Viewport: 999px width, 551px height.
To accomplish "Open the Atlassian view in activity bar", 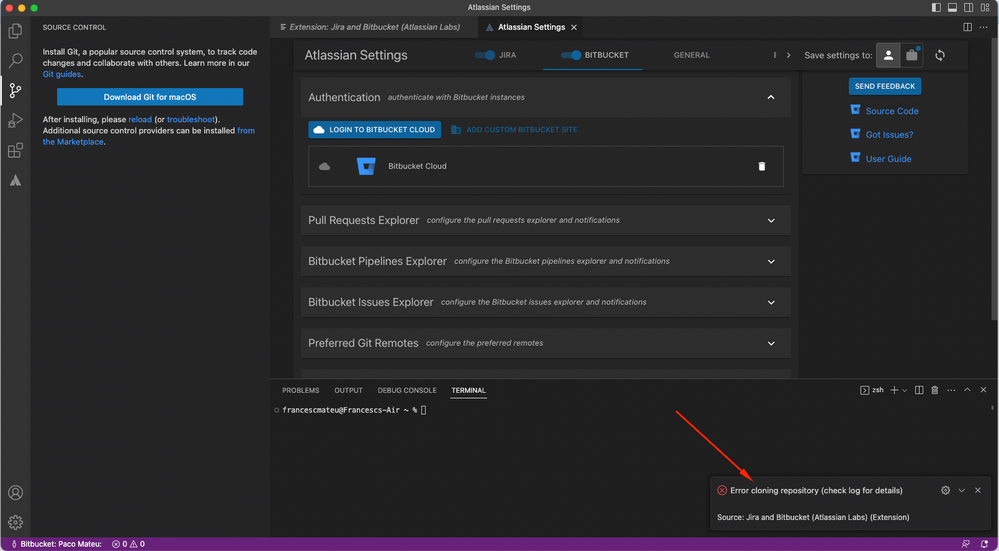I will pyautogui.click(x=15, y=181).
